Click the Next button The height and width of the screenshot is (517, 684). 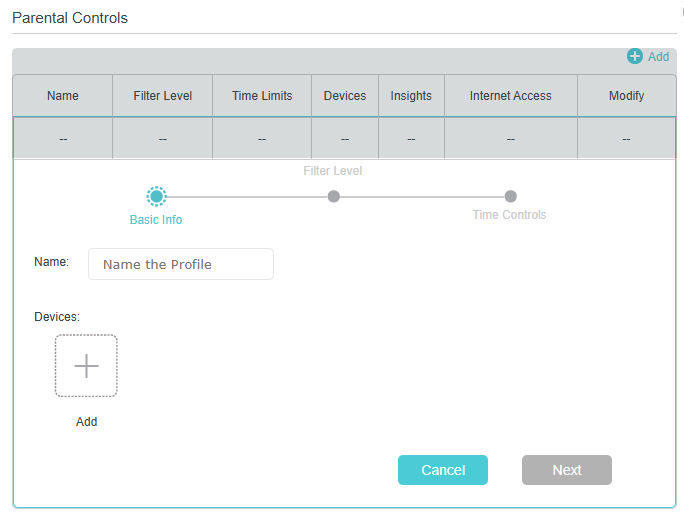click(567, 470)
